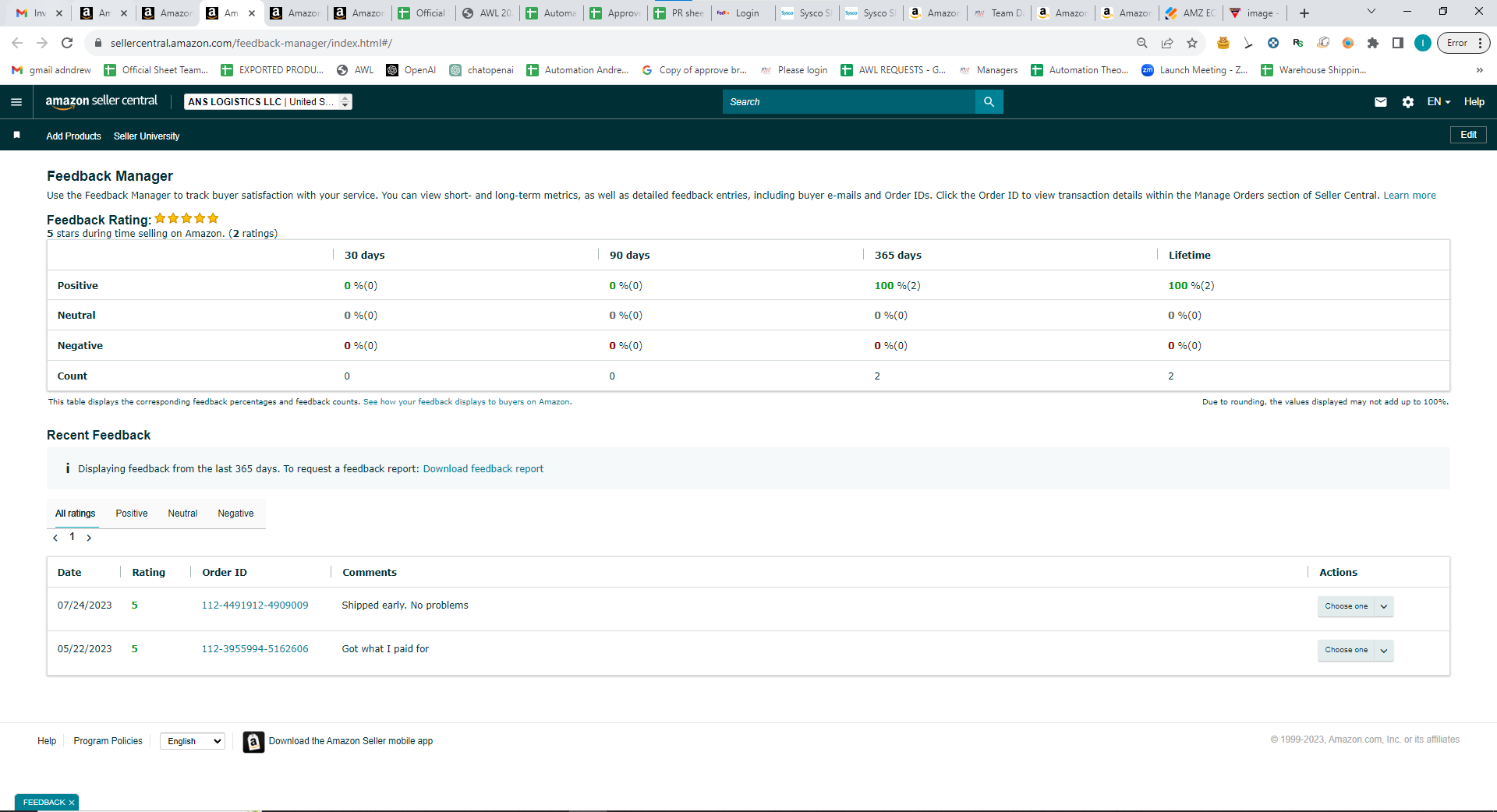Open the Help link in the footer
The image size is (1497, 812).
pos(47,741)
